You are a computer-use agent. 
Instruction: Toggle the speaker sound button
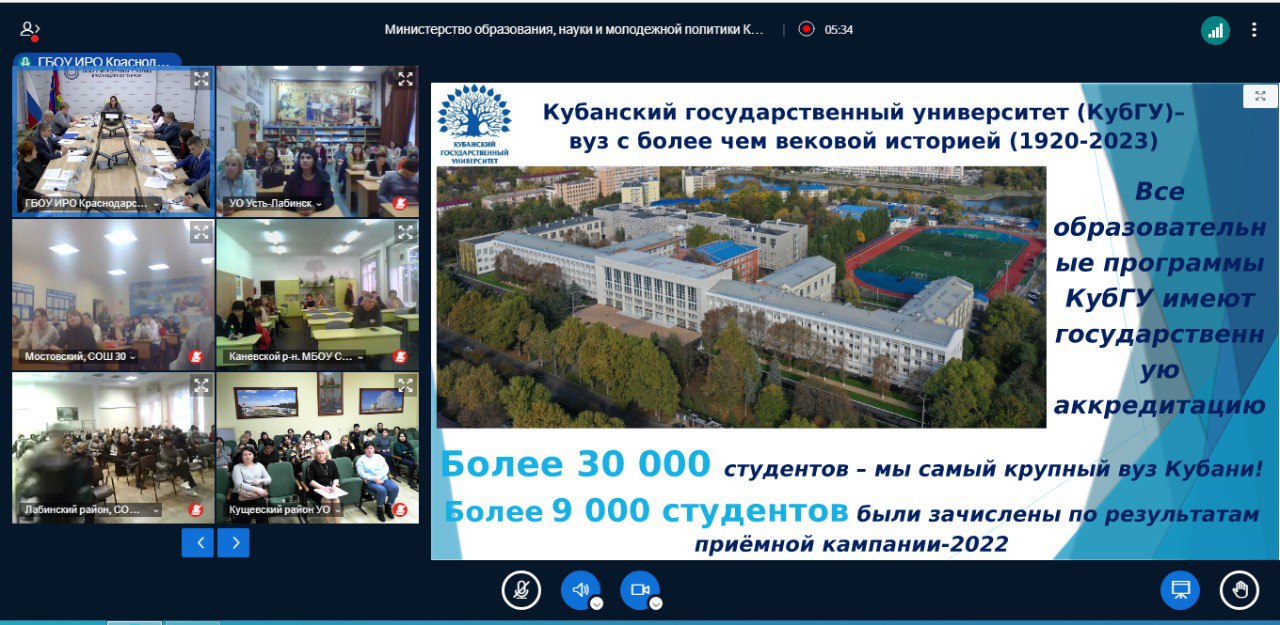click(580, 590)
